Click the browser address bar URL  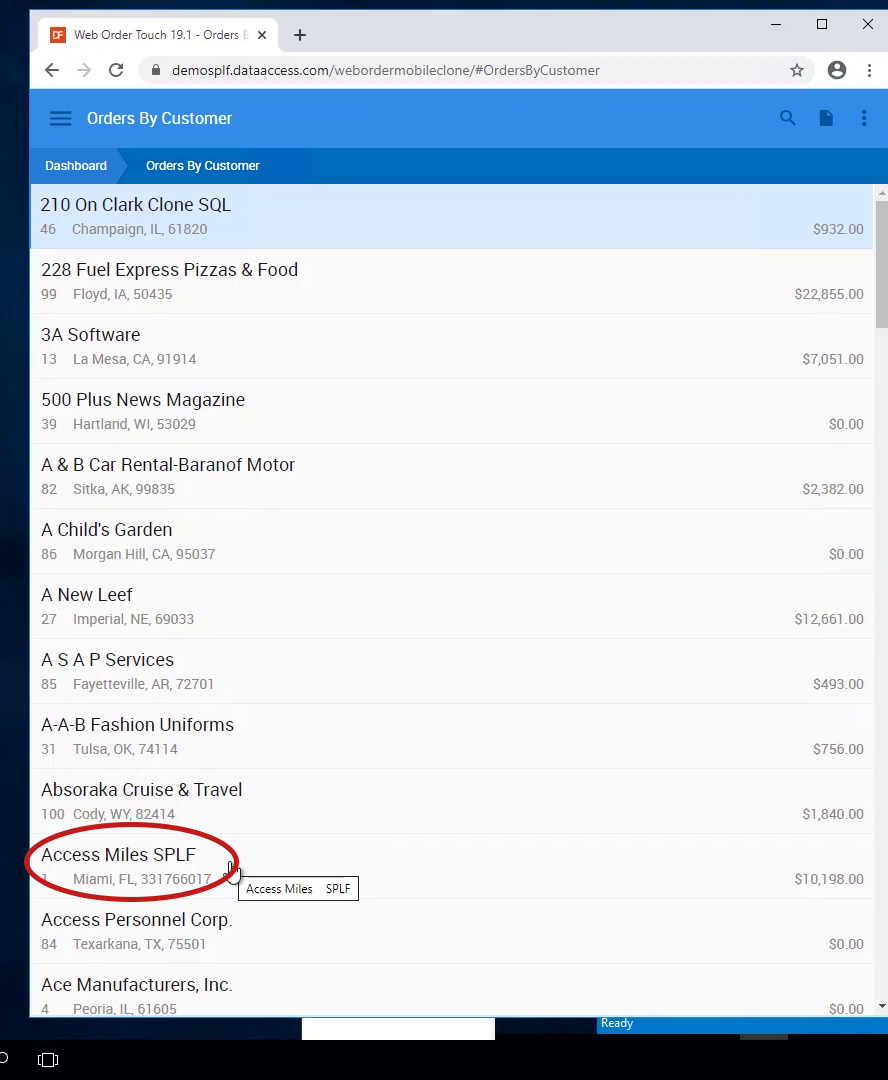[385, 70]
